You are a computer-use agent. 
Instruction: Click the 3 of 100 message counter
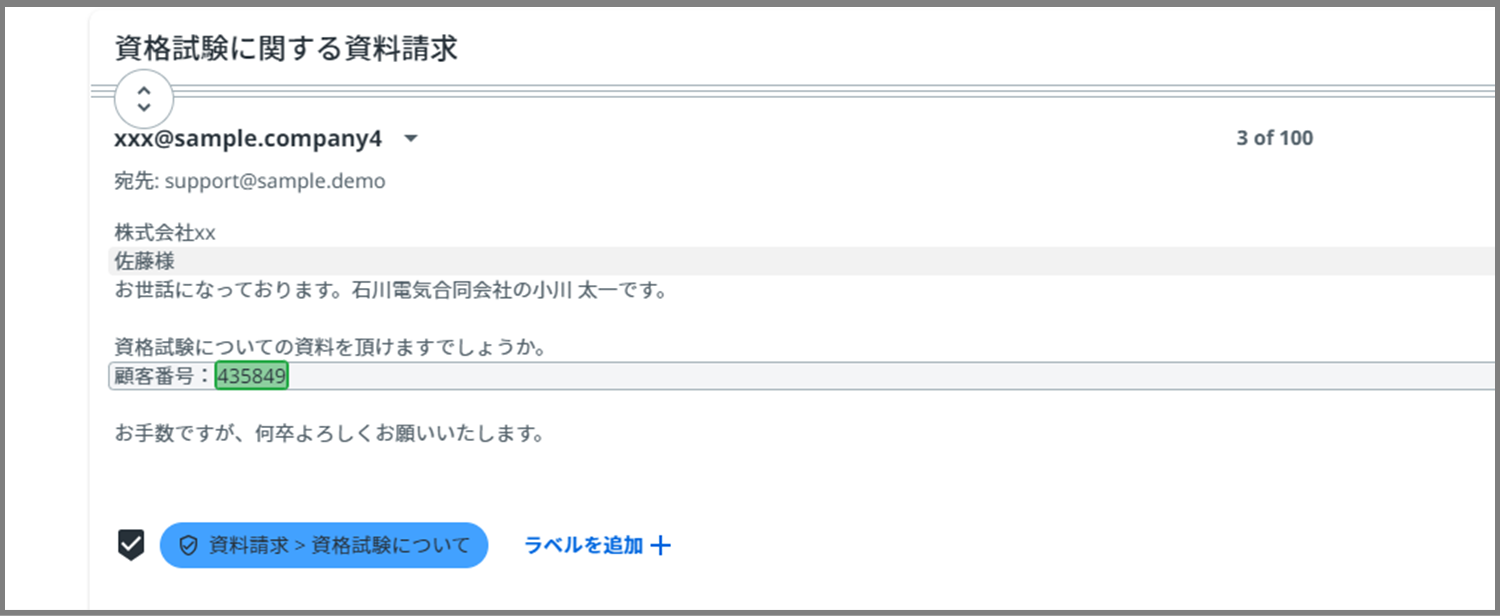tap(1275, 139)
